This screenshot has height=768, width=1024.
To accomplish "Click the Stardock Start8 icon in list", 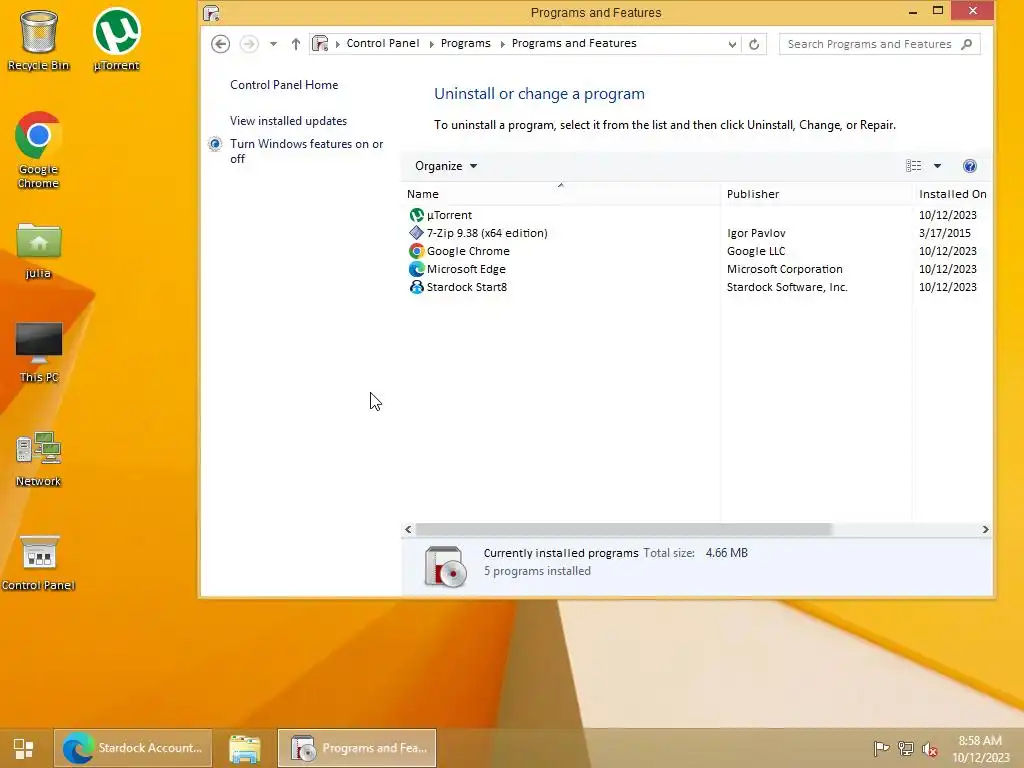I will tap(416, 287).
